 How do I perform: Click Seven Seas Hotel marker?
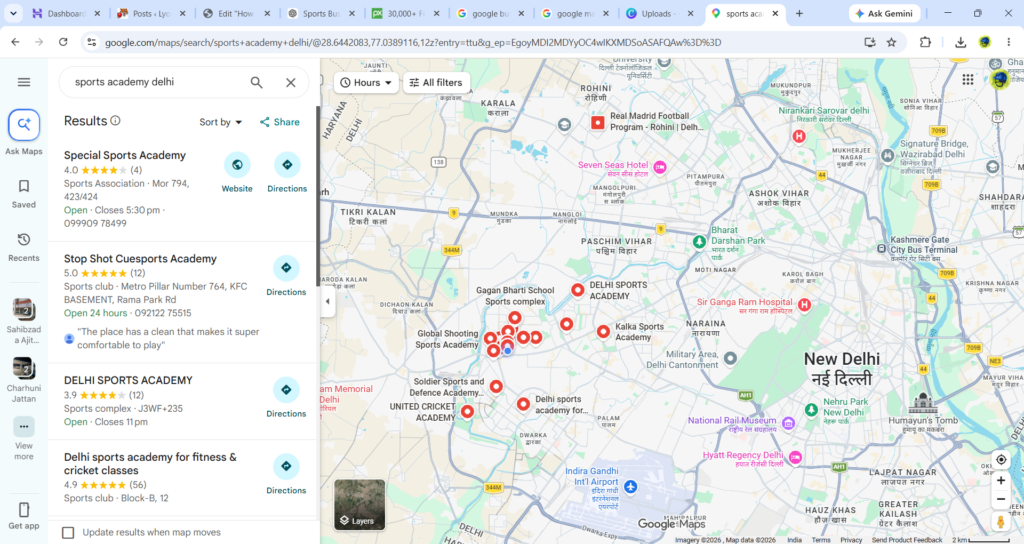pos(660,168)
